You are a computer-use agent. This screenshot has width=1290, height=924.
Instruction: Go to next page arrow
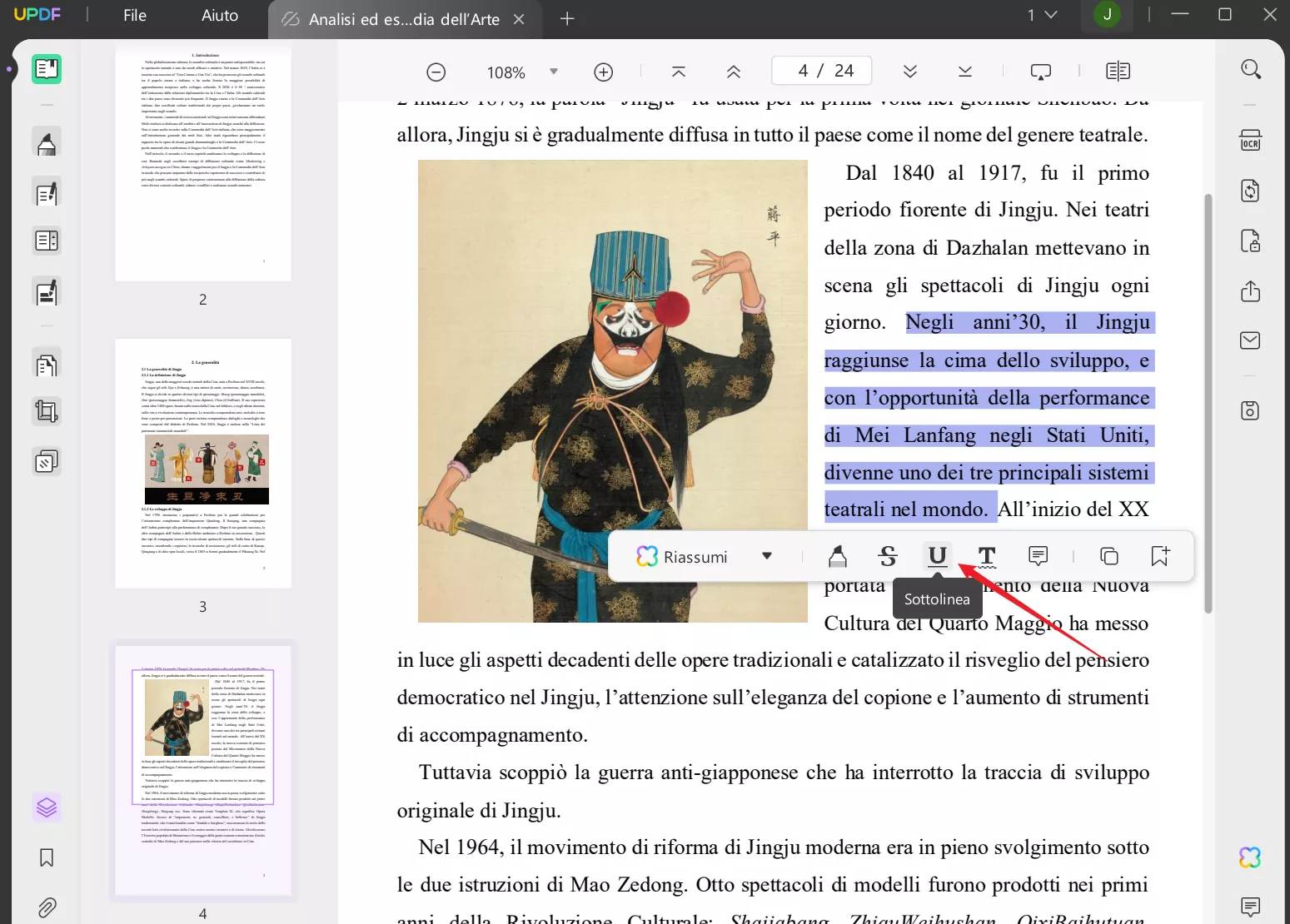point(910,72)
